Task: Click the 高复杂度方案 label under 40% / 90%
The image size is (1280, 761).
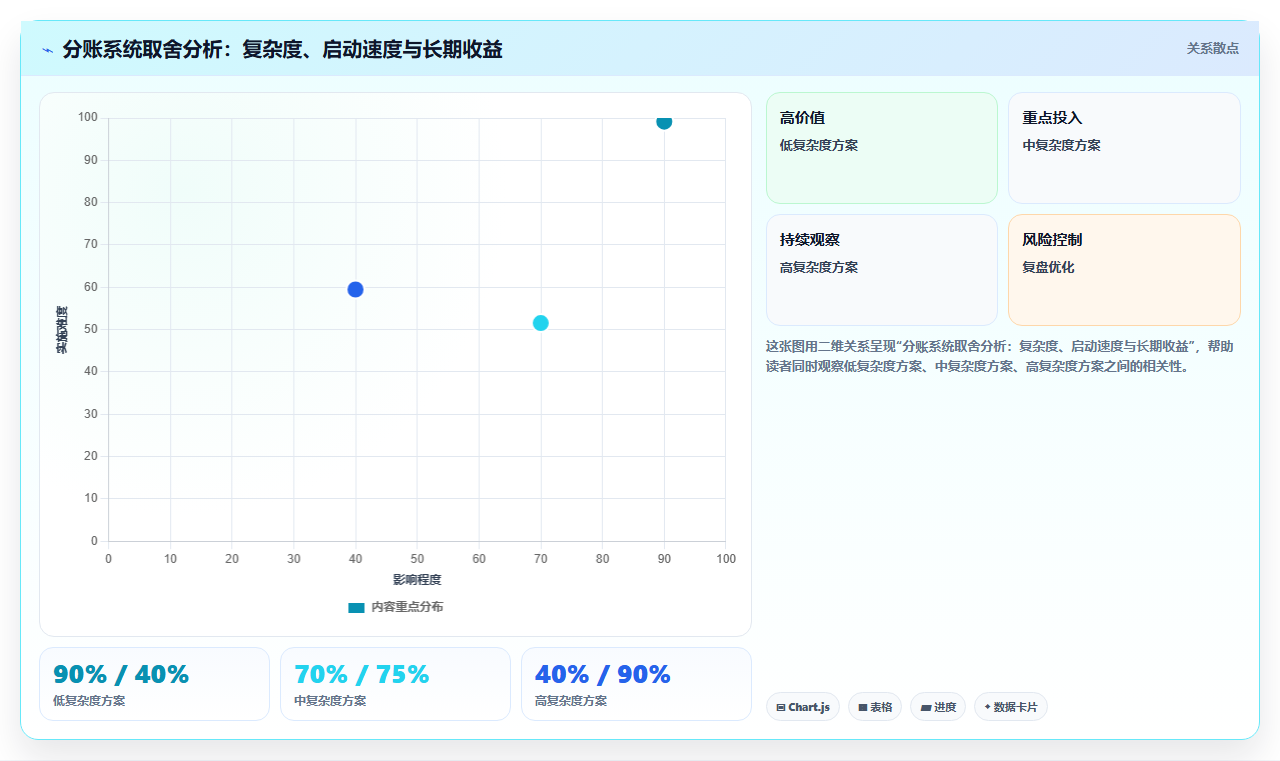Action: (x=571, y=701)
